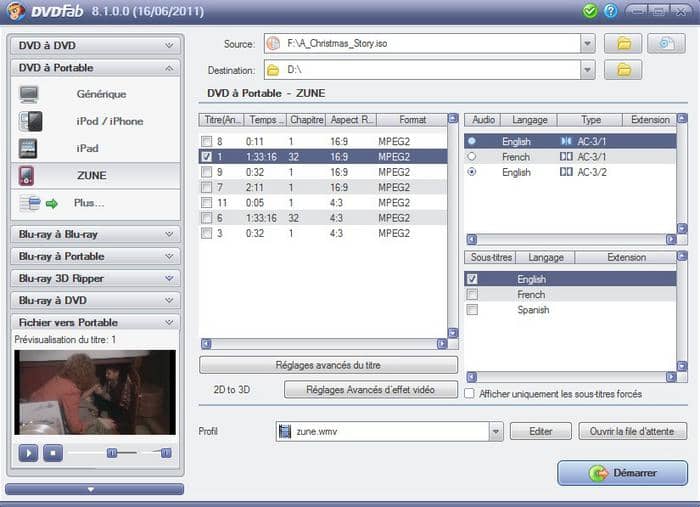Open Réglages avancés du titre
Image resolution: width=700 pixels, height=507 pixels.
click(x=328, y=365)
